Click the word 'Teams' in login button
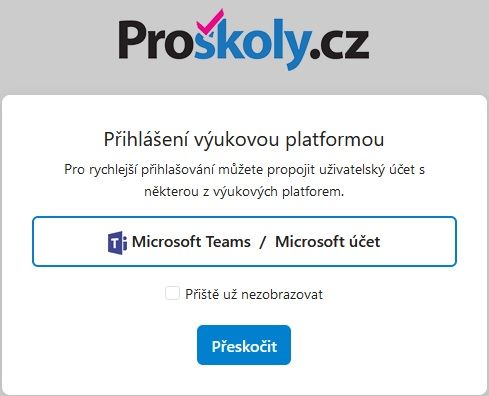The width and height of the screenshot is (489, 396). tap(228, 242)
